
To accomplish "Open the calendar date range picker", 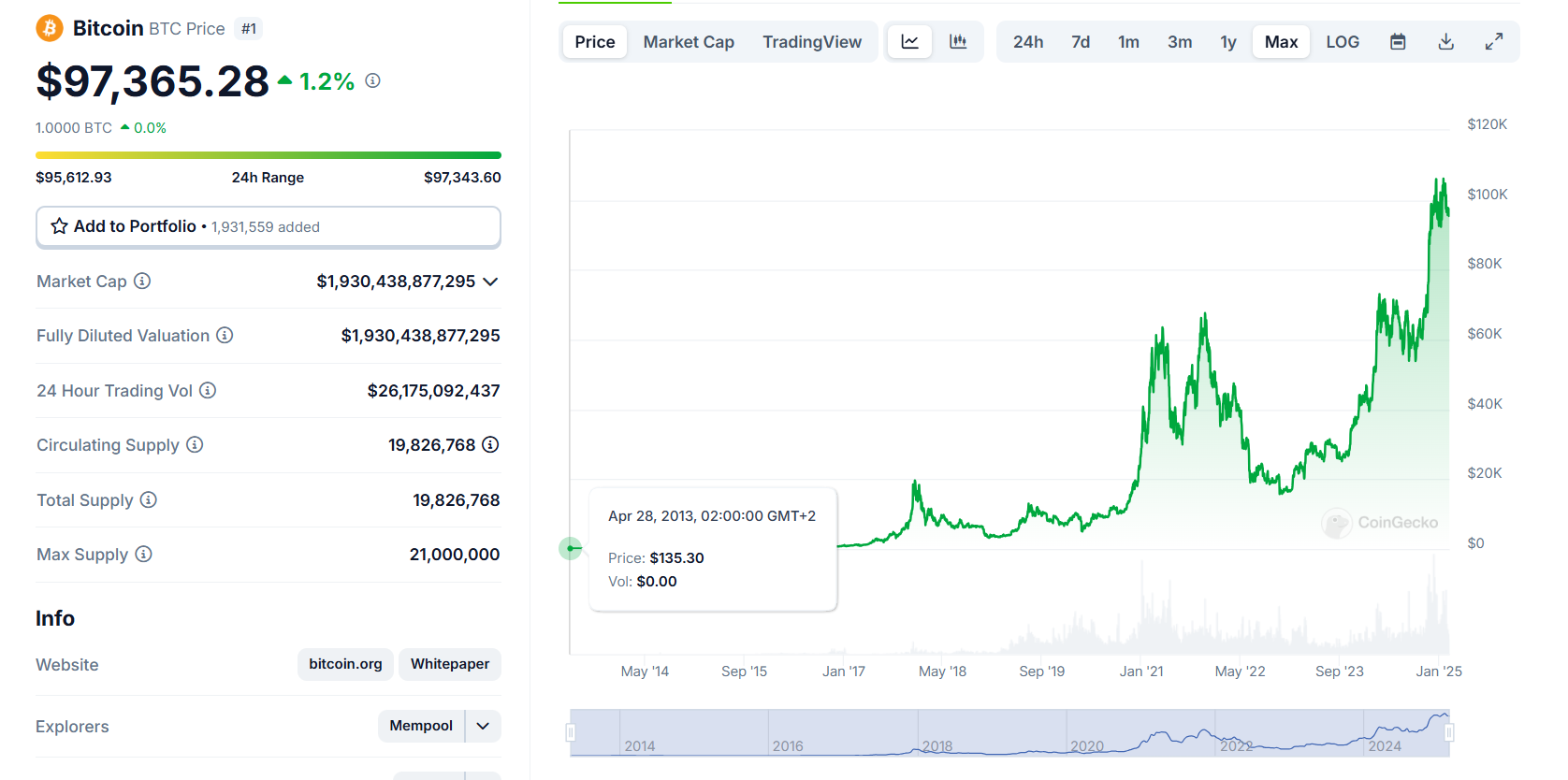I will tap(1398, 42).
